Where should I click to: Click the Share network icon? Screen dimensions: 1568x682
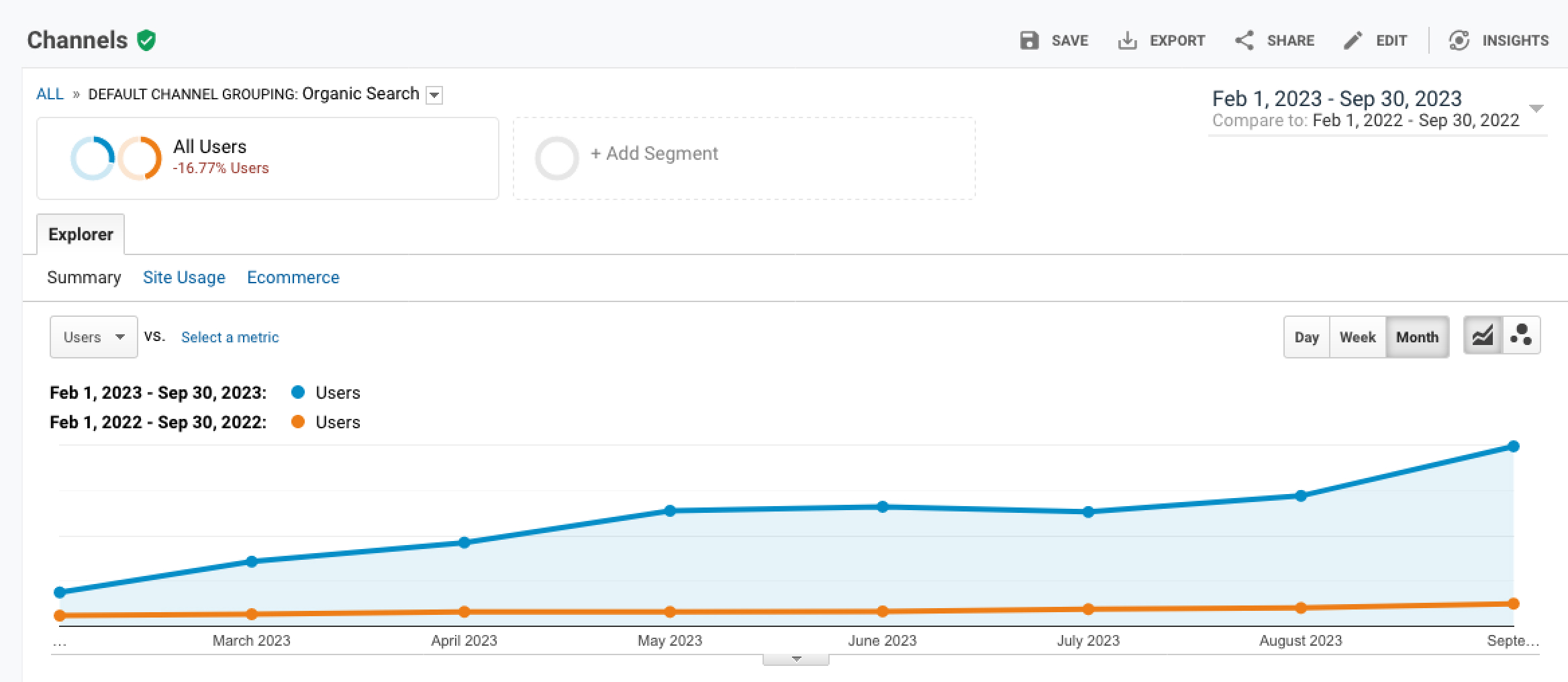tap(1244, 40)
